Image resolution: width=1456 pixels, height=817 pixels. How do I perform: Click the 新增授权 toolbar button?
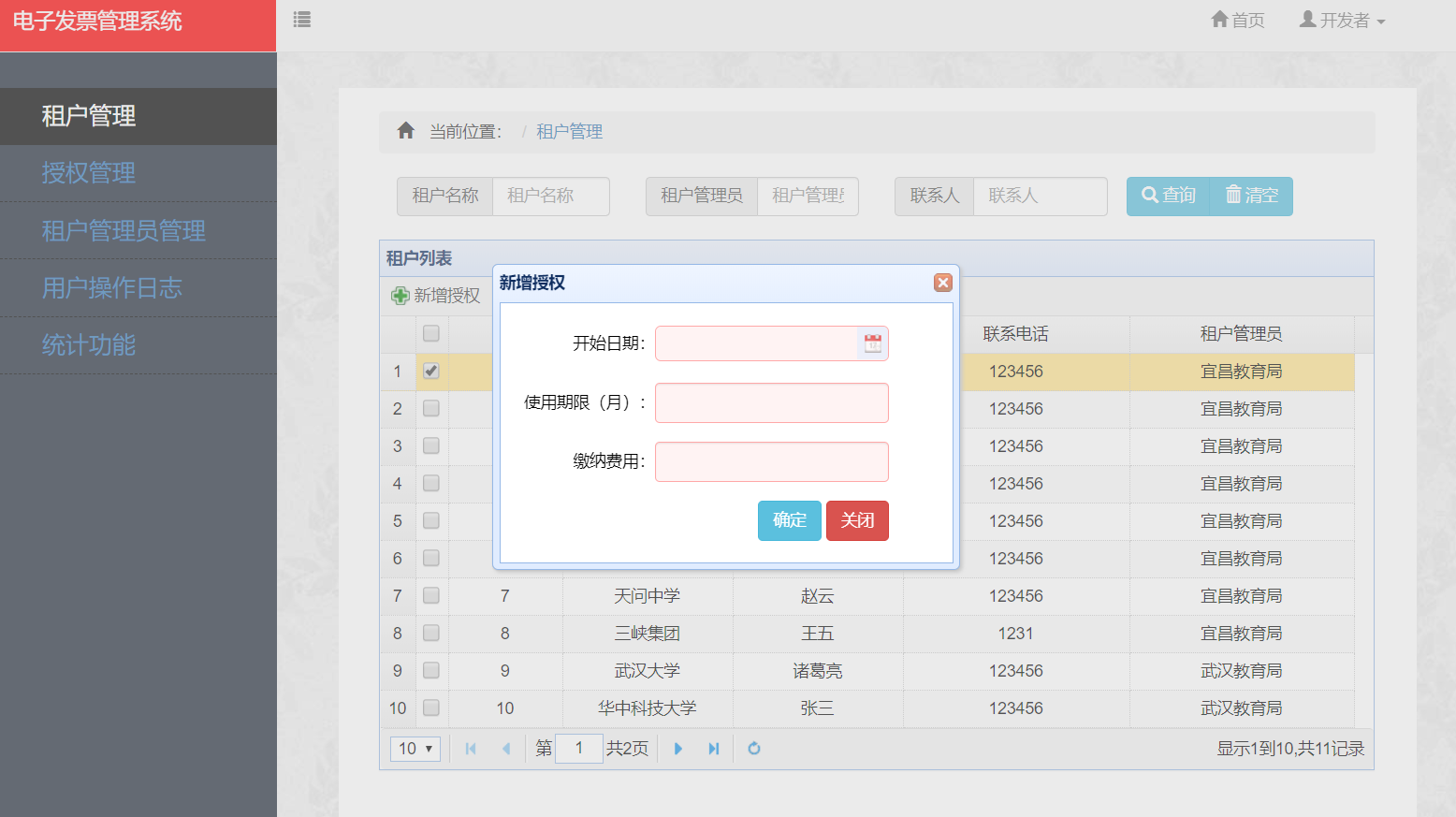click(x=436, y=296)
